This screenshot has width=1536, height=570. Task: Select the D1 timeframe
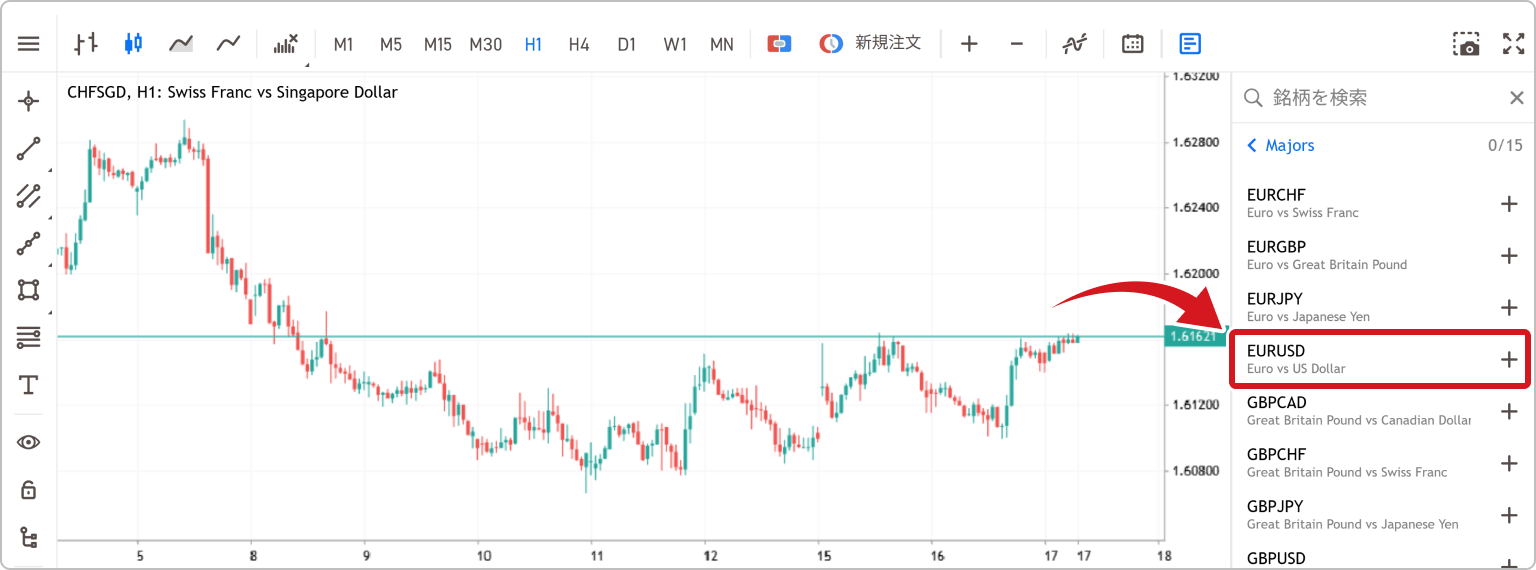(x=627, y=45)
